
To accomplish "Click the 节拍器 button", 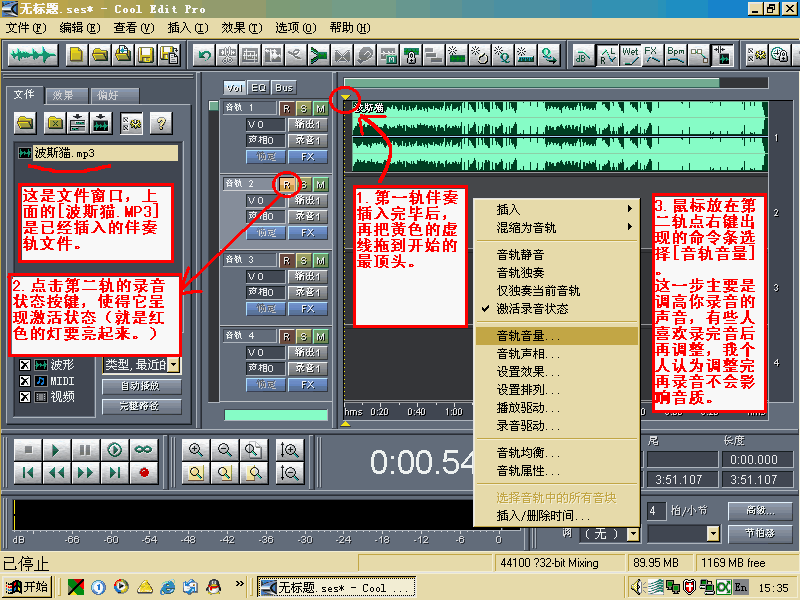I will click(759, 533).
